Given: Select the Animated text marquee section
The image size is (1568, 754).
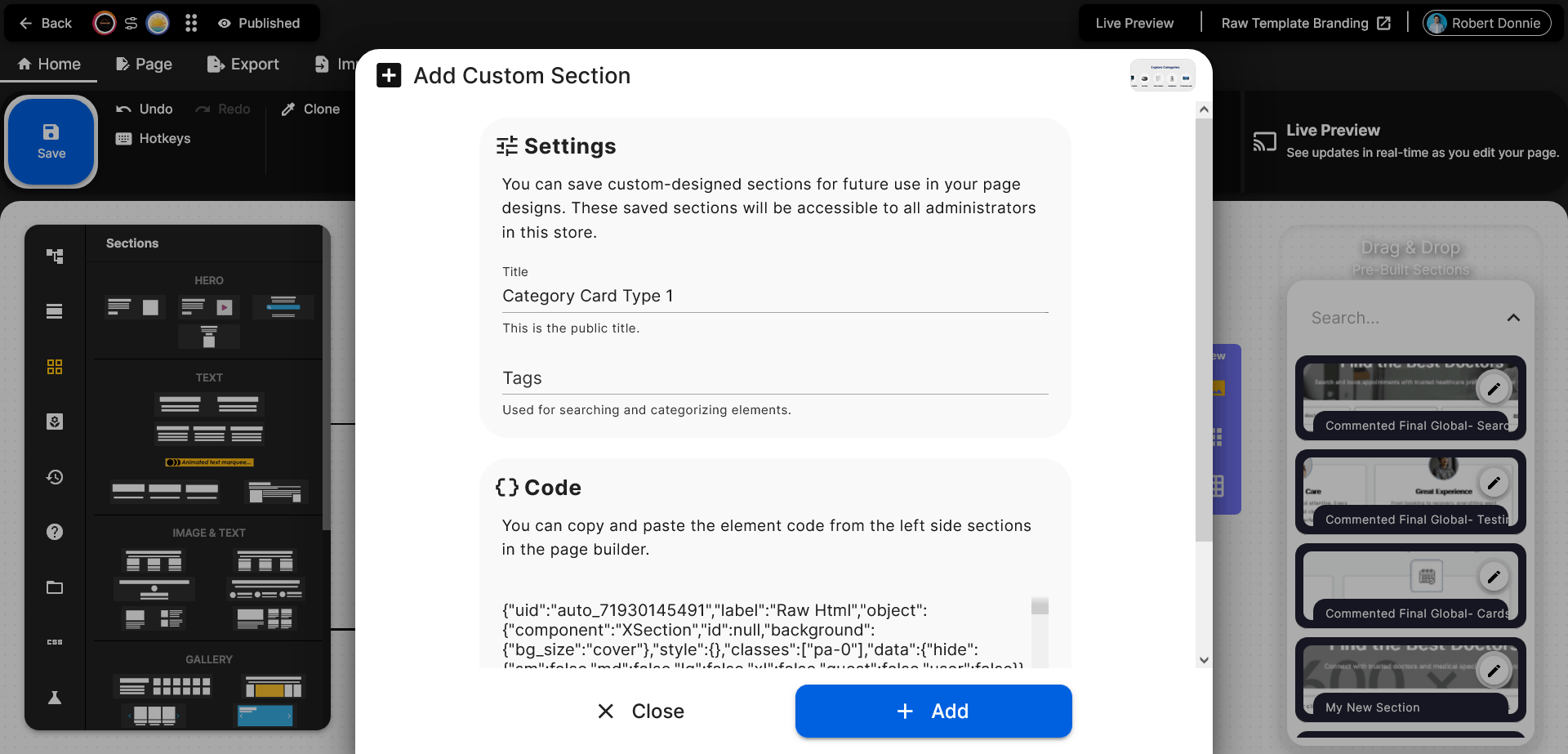Looking at the screenshot, I should click(x=210, y=462).
